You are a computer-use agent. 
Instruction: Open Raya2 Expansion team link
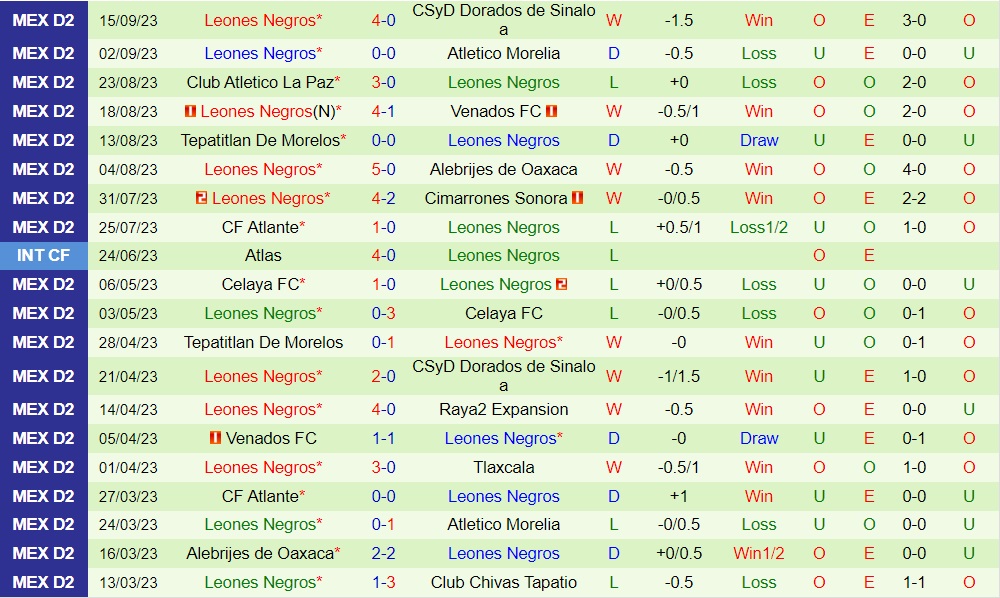504,410
